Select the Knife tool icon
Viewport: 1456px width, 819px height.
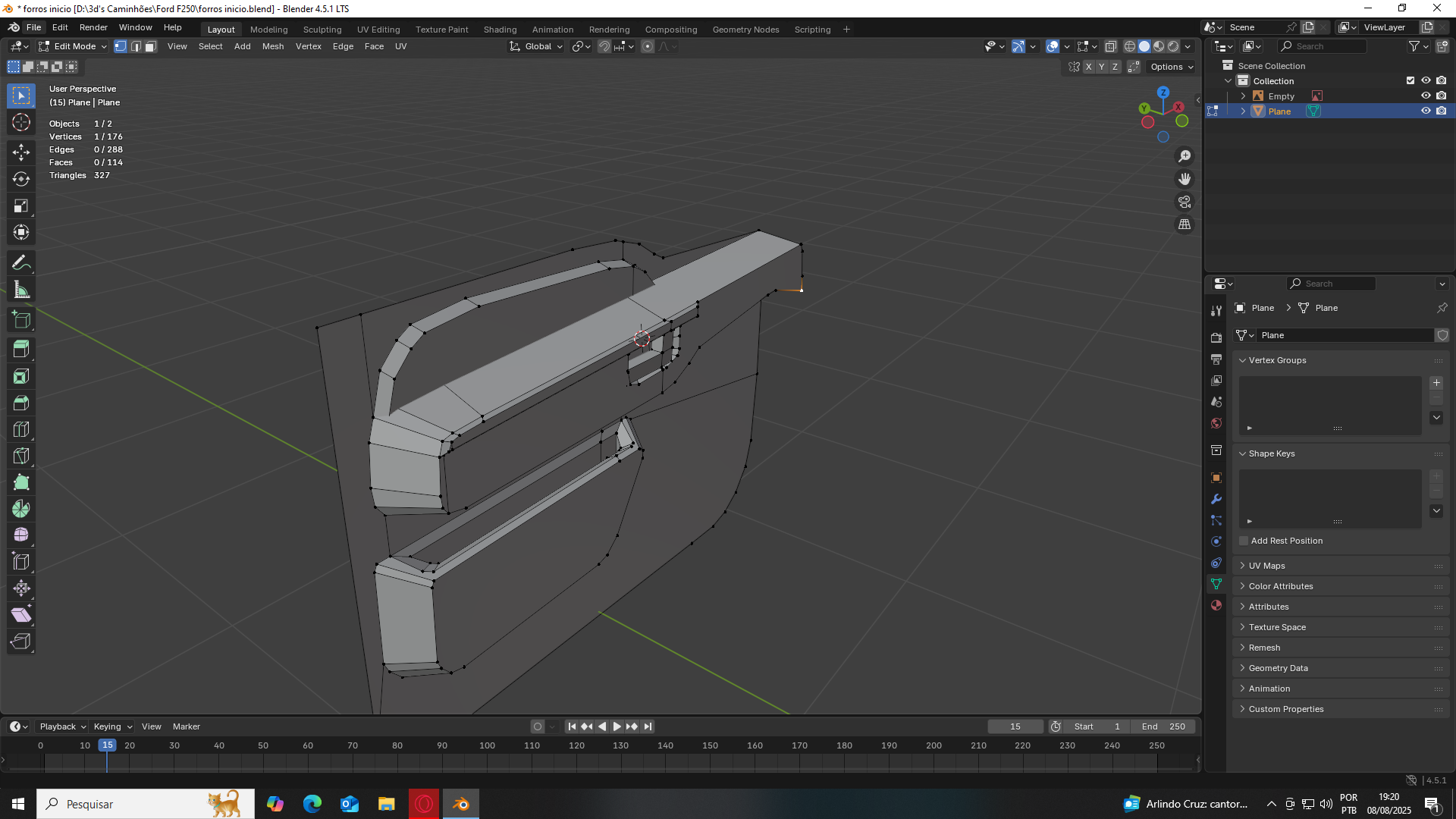pyautogui.click(x=21, y=456)
